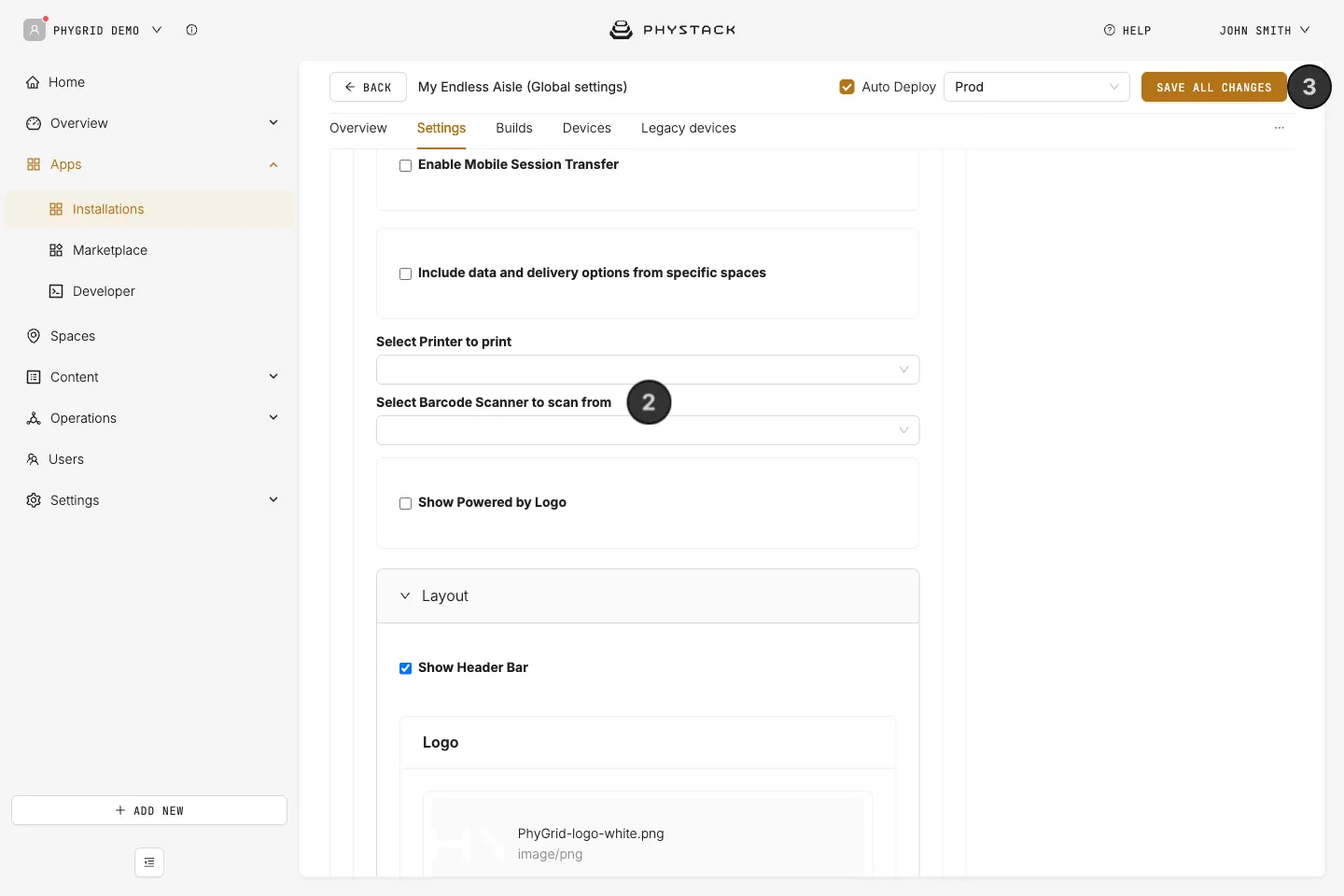The height and width of the screenshot is (896, 1344).
Task: Click the Marketplace icon in the sidebar
Action: pyautogui.click(x=56, y=250)
